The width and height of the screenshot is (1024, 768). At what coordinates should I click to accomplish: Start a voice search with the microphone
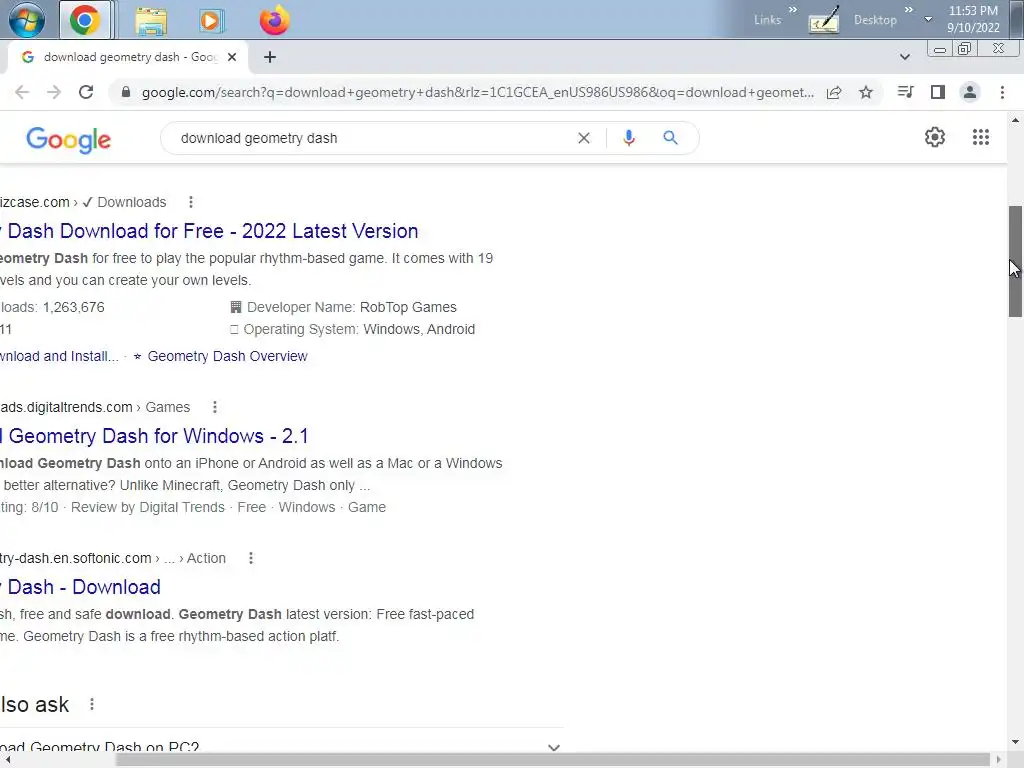coord(629,138)
